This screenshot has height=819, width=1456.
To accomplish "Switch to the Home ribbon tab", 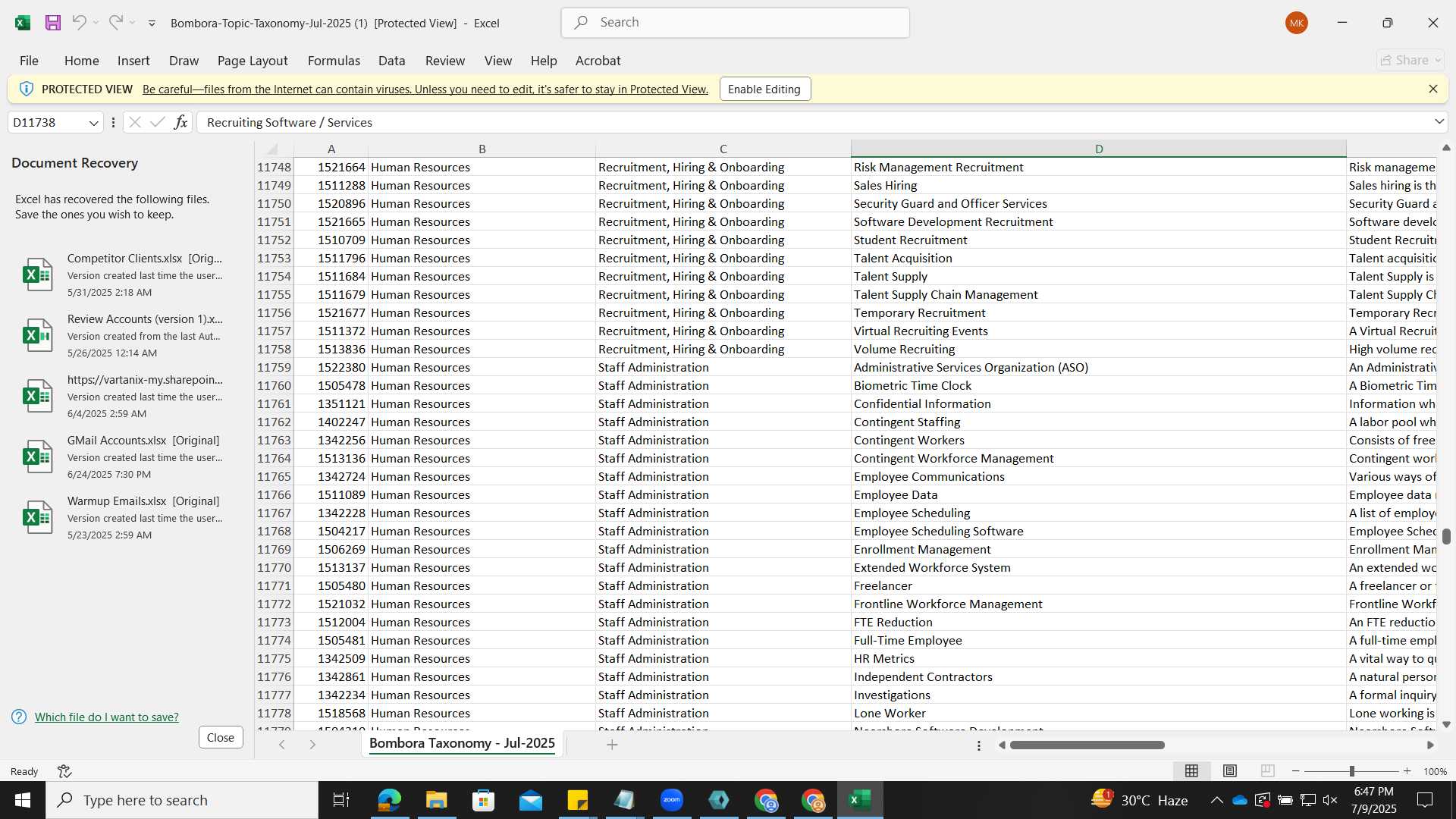I will (81, 61).
